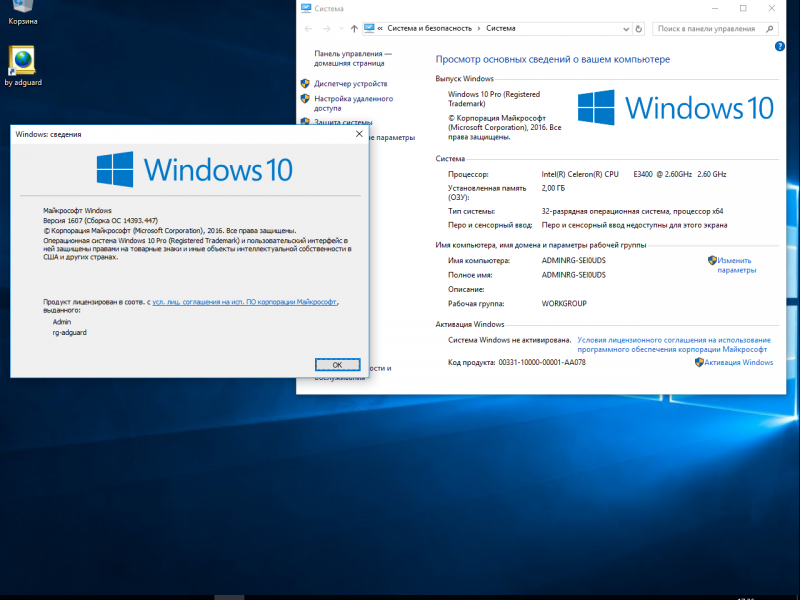Open Диспетчер устройств link
Image resolution: width=800 pixels, height=600 pixels.
pos(351,84)
